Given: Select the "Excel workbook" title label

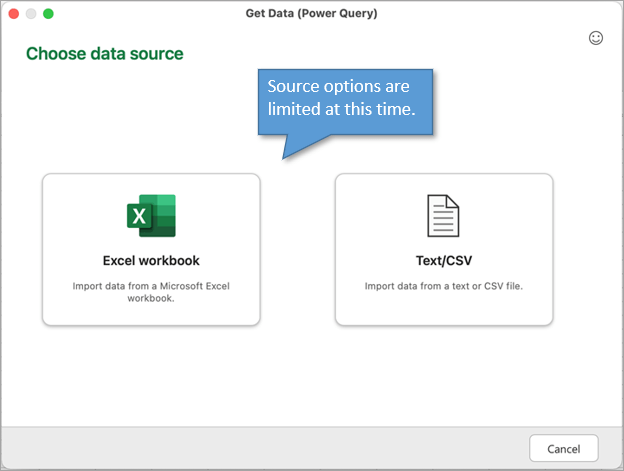Looking at the screenshot, I should [151, 261].
